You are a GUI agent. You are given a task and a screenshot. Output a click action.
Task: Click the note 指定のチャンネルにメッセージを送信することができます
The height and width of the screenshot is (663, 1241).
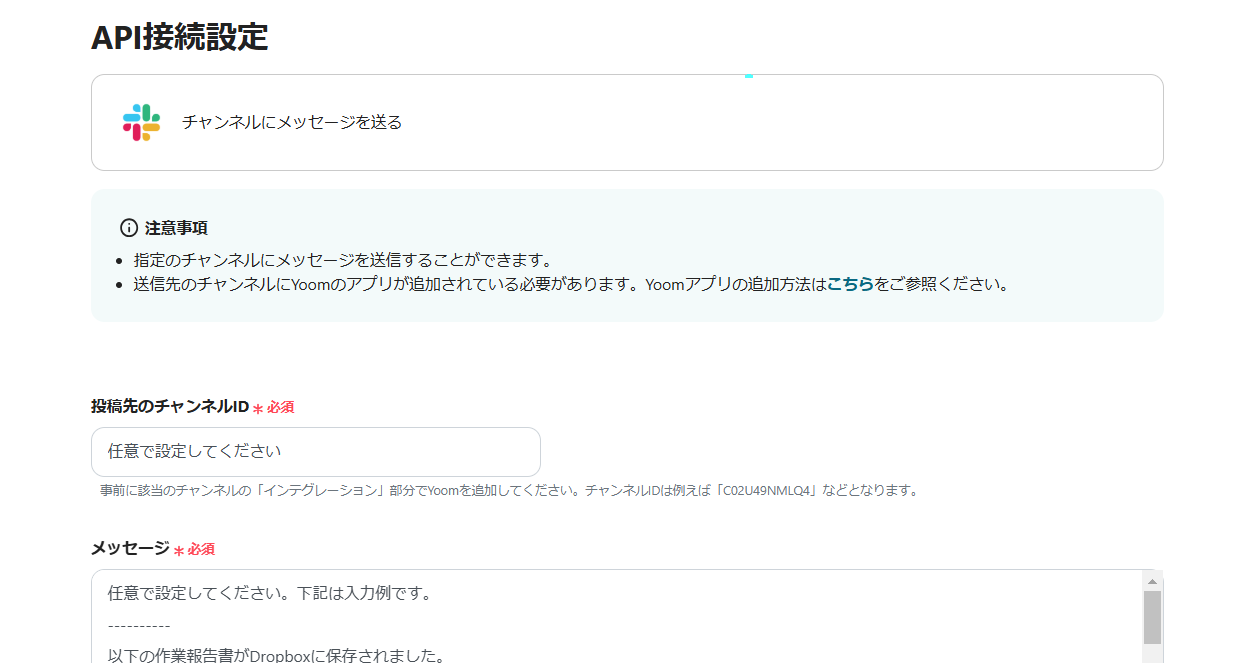point(343,260)
